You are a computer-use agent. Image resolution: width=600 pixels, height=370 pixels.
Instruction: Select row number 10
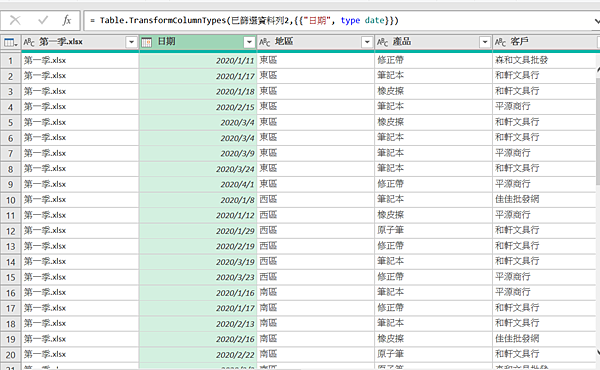[x=11, y=200]
